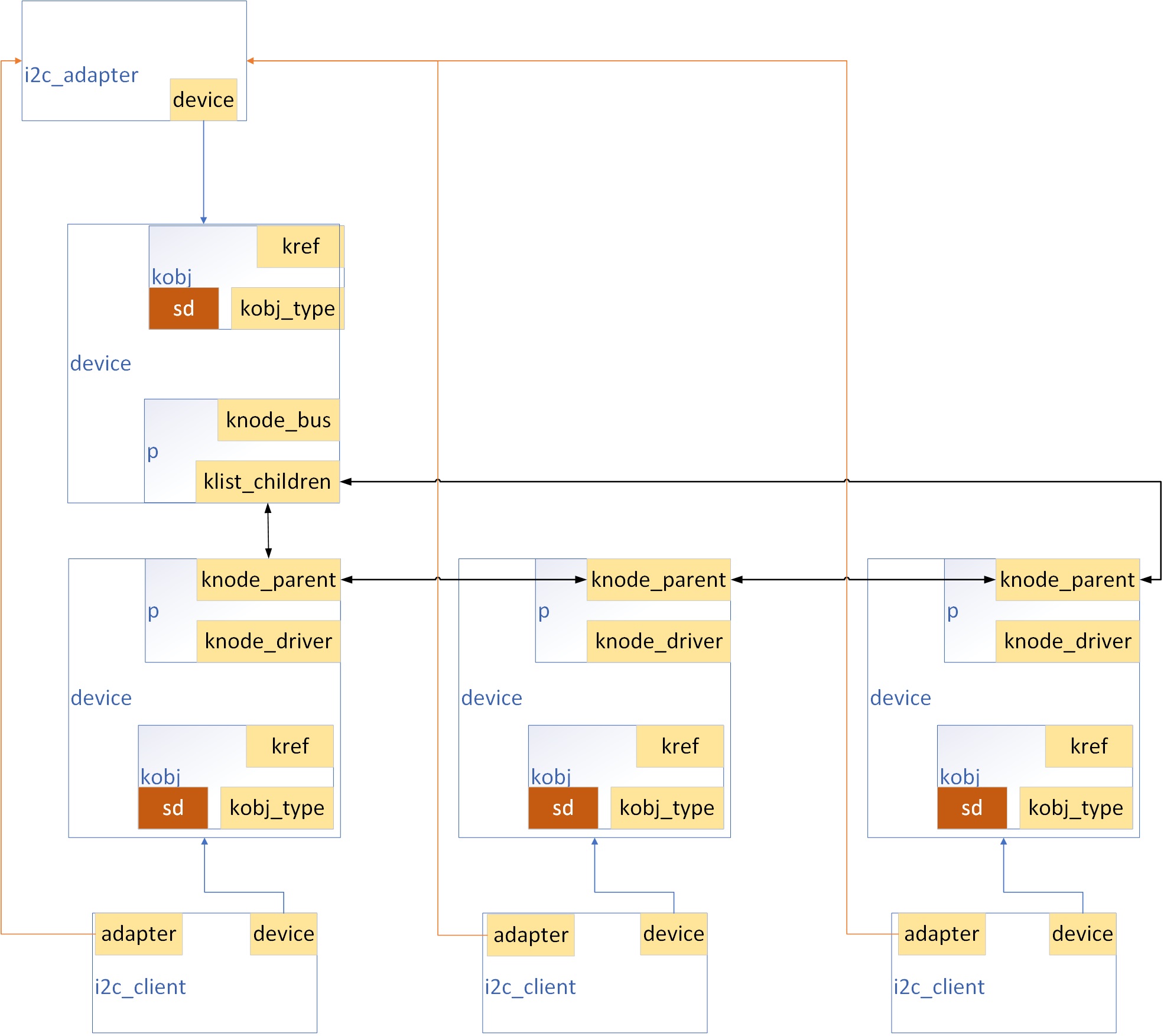Select kobj label in the rightmost child device

960,777
